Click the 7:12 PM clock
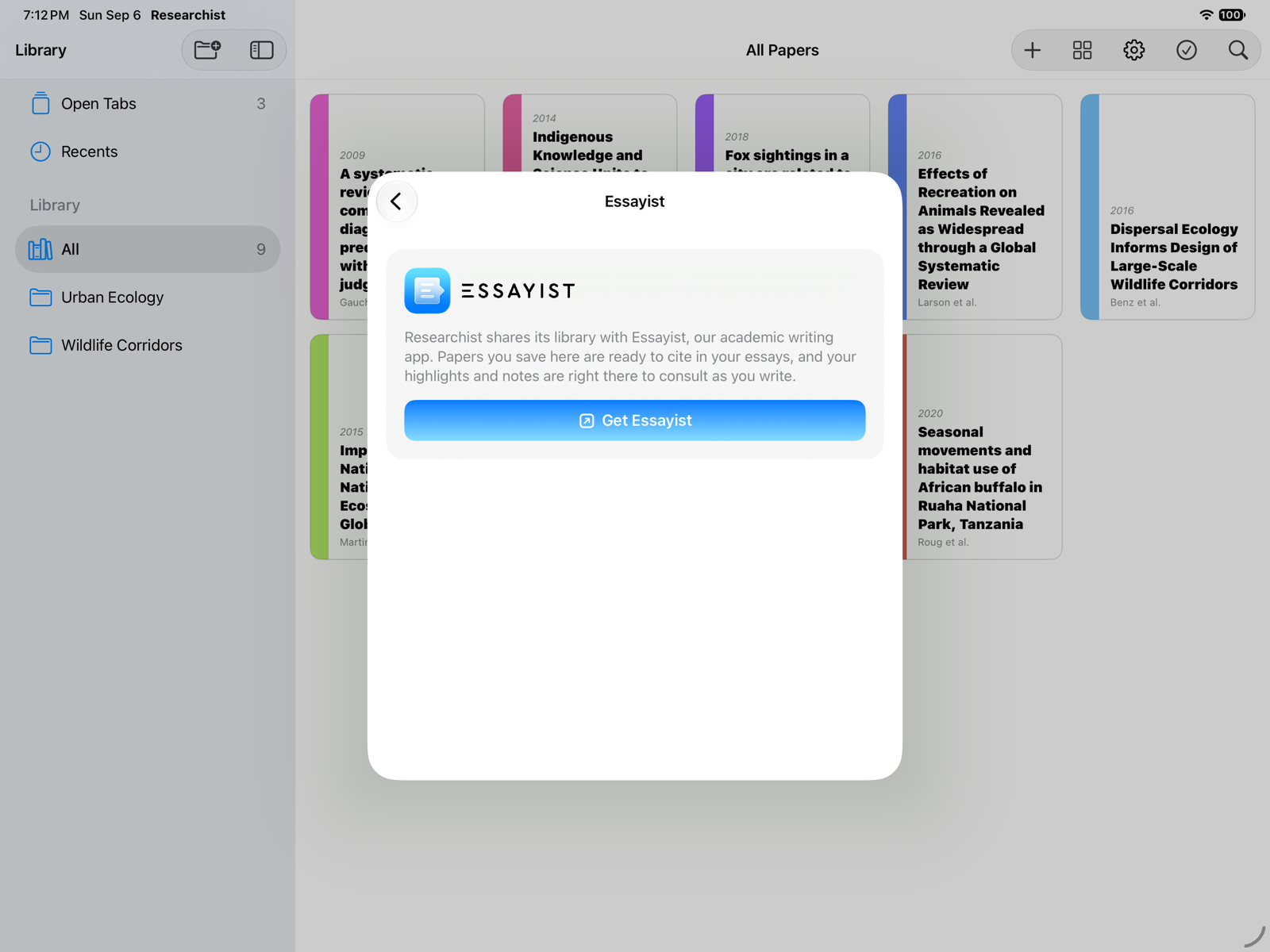The width and height of the screenshot is (1270, 952). point(46,15)
